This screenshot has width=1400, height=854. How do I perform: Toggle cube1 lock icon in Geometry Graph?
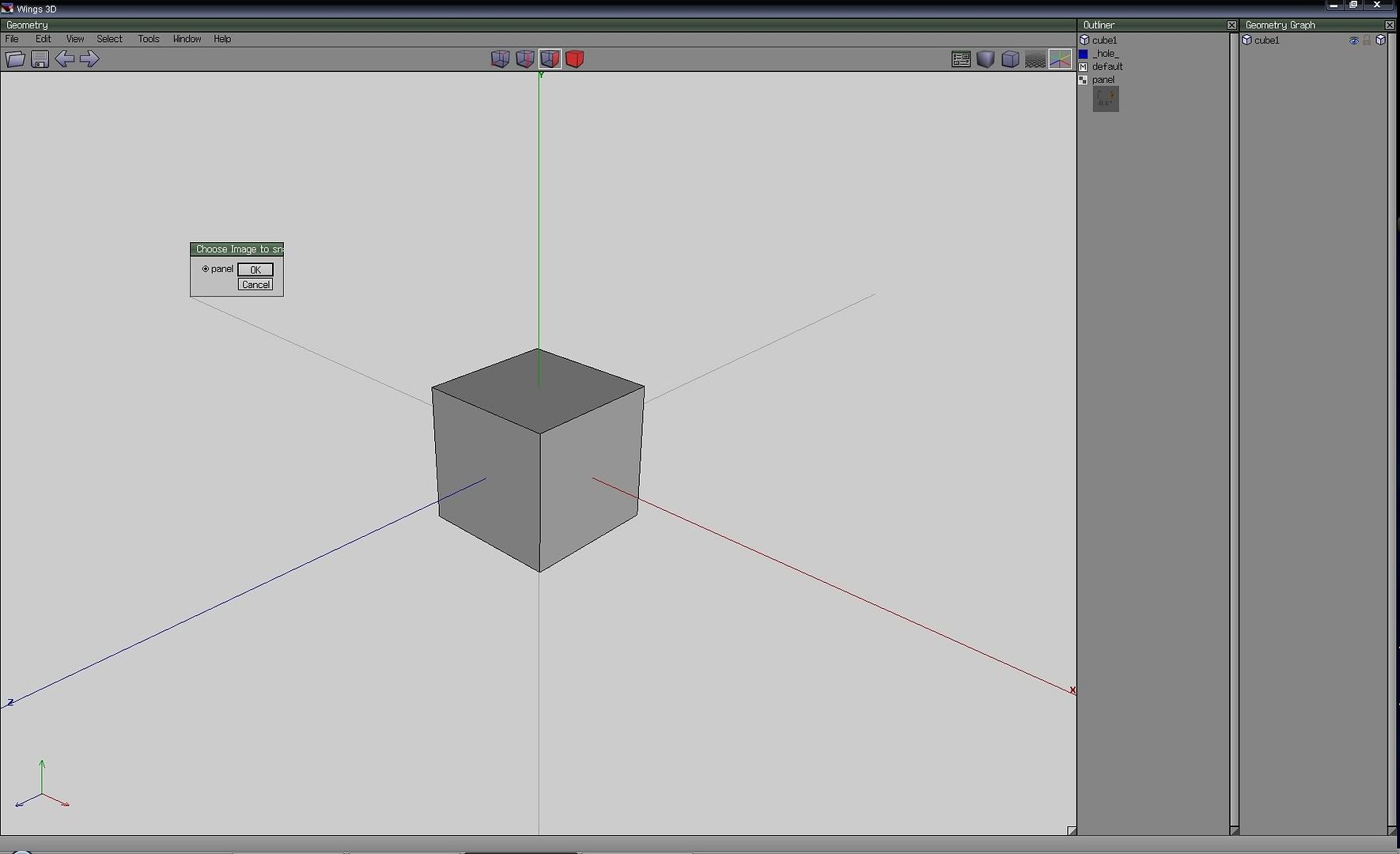1367,40
